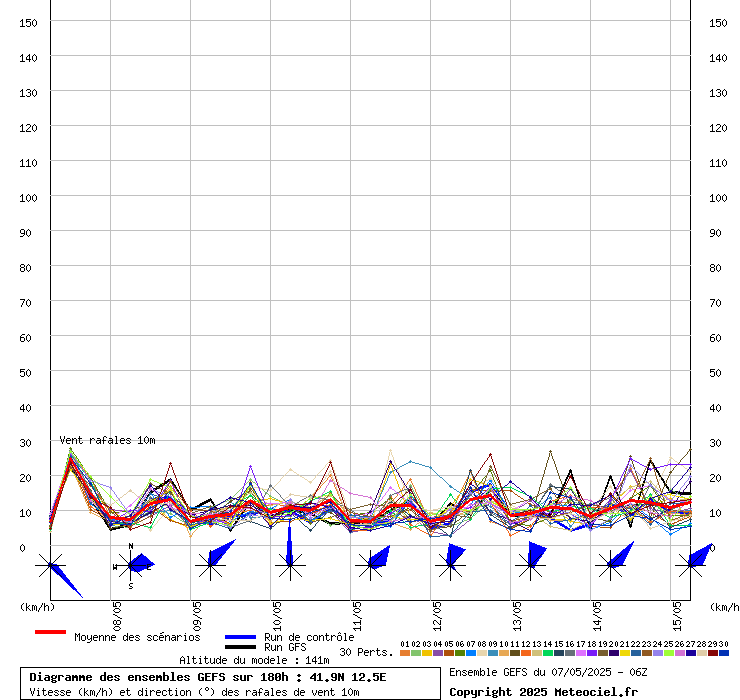The height and width of the screenshot is (700, 740).
Task: Click the 50 value on the left axis
Action: pos(25,373)
